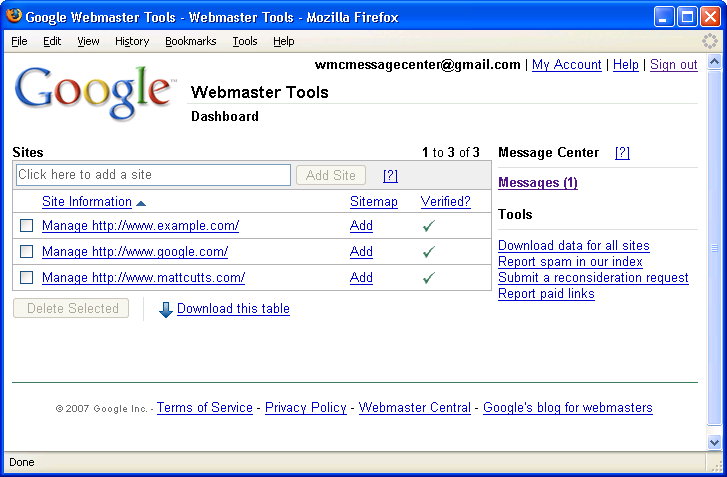The height and width of the screenshot is (477, 727).
Task: Open the Help link next to My Account
Action: tap(625, 64)
